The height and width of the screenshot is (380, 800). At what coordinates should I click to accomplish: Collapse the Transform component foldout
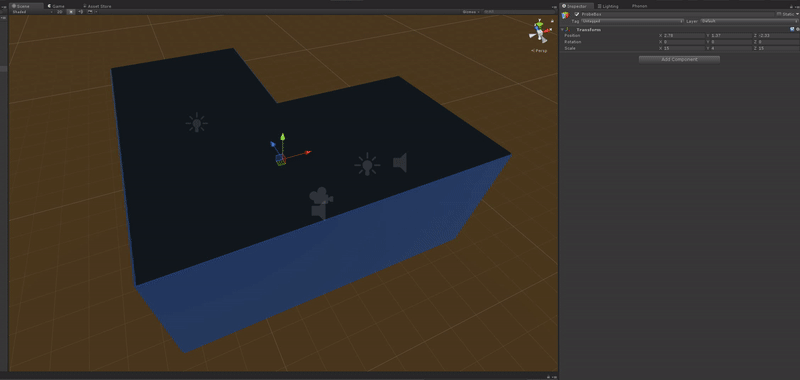point(562,30)
